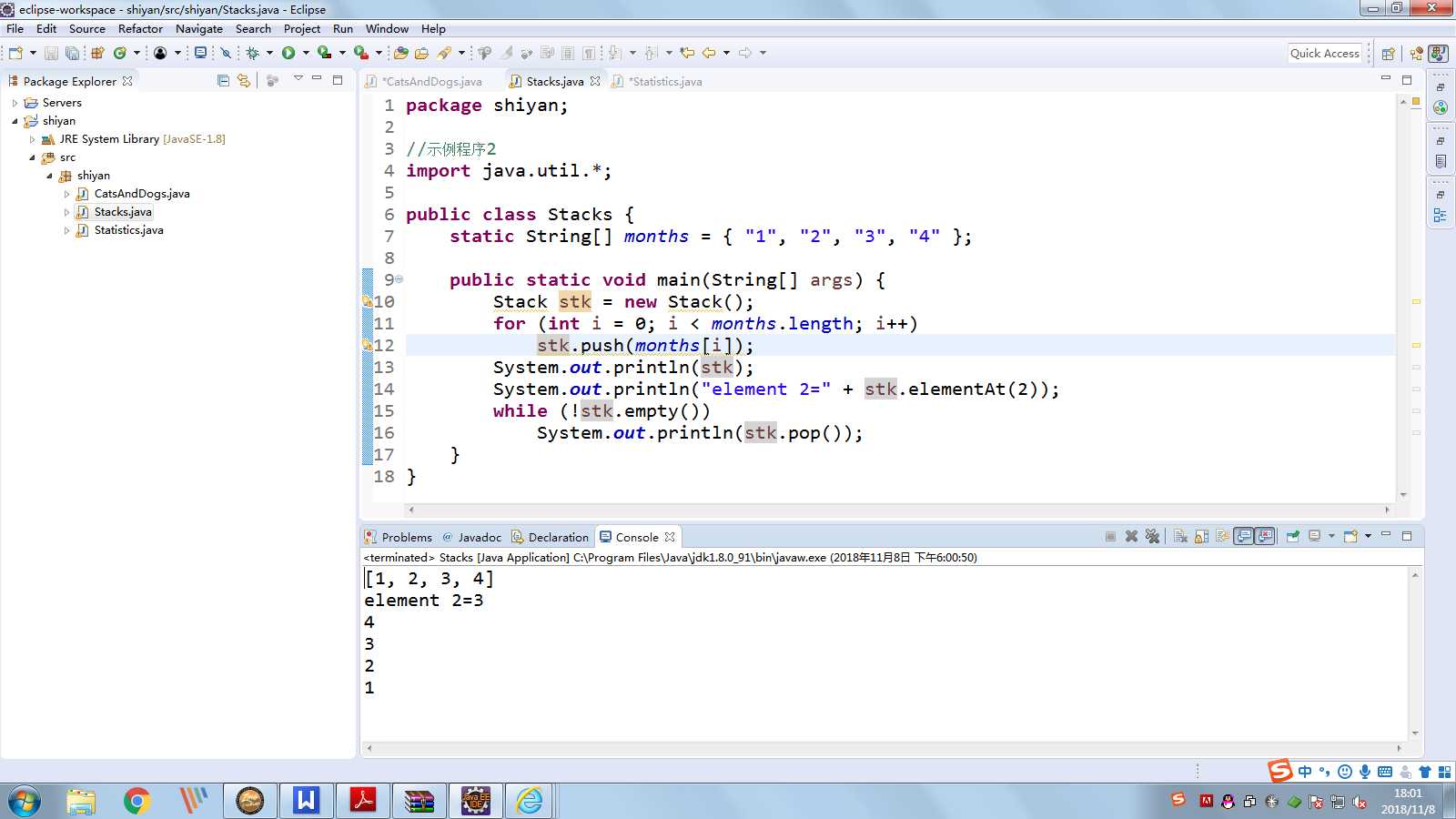Click the Search flashlight toolbar icon
The image size is (1456, 819).
[444, 53]
